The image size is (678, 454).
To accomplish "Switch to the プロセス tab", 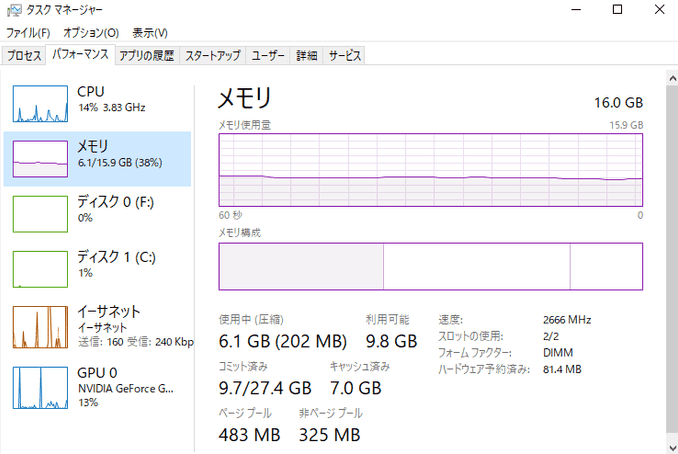I will pyautogui.click(x=24, y=55).
